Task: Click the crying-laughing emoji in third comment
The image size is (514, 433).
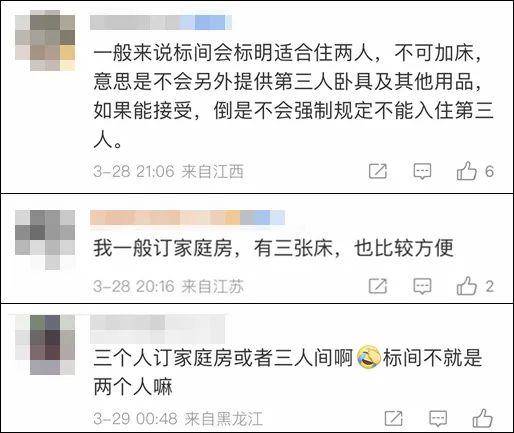Action: [369, 358]
